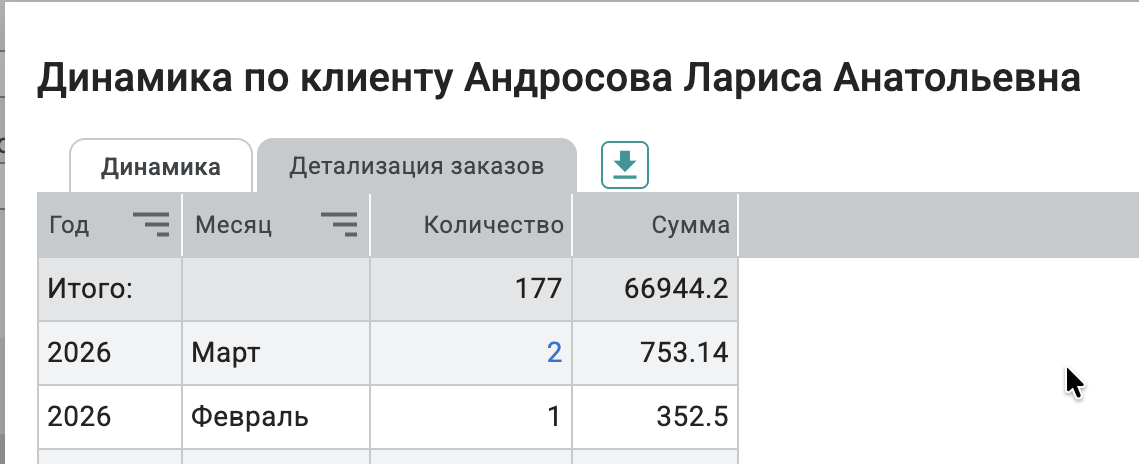
Task: Sort by the Количество column header
Action: (x=493, y=225)
